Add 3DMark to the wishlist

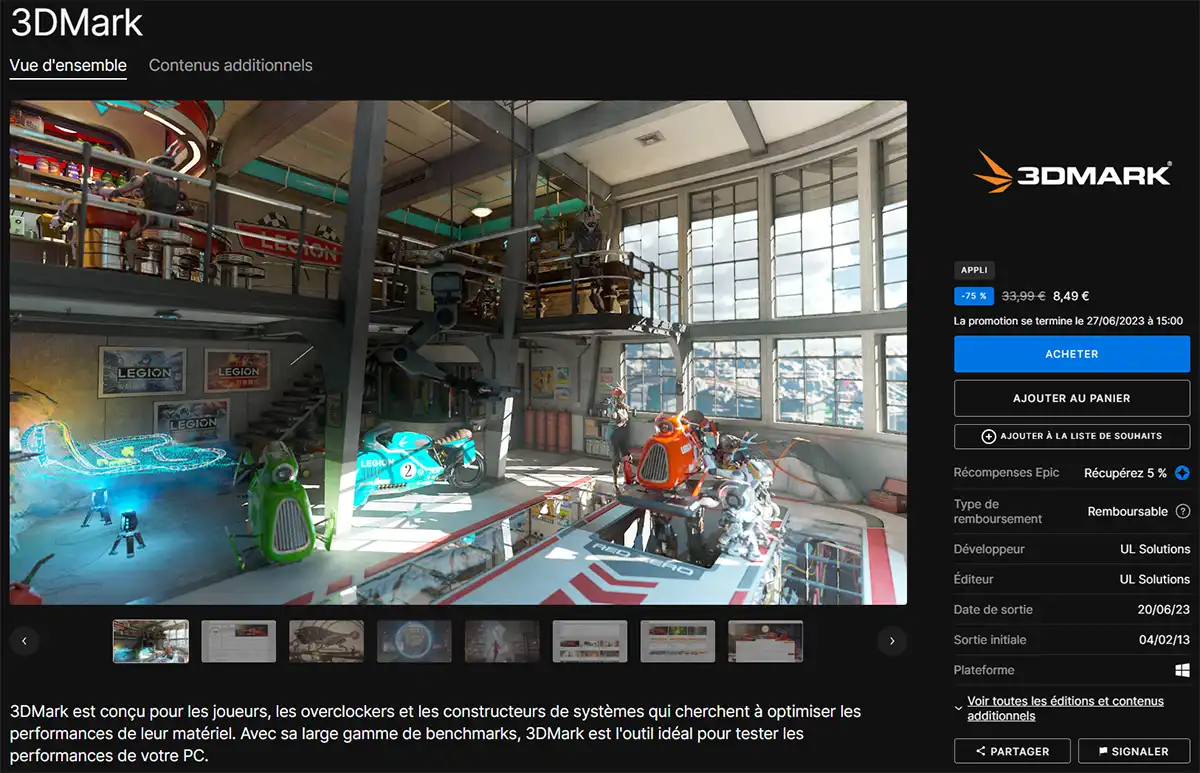tap(1071, 437)
